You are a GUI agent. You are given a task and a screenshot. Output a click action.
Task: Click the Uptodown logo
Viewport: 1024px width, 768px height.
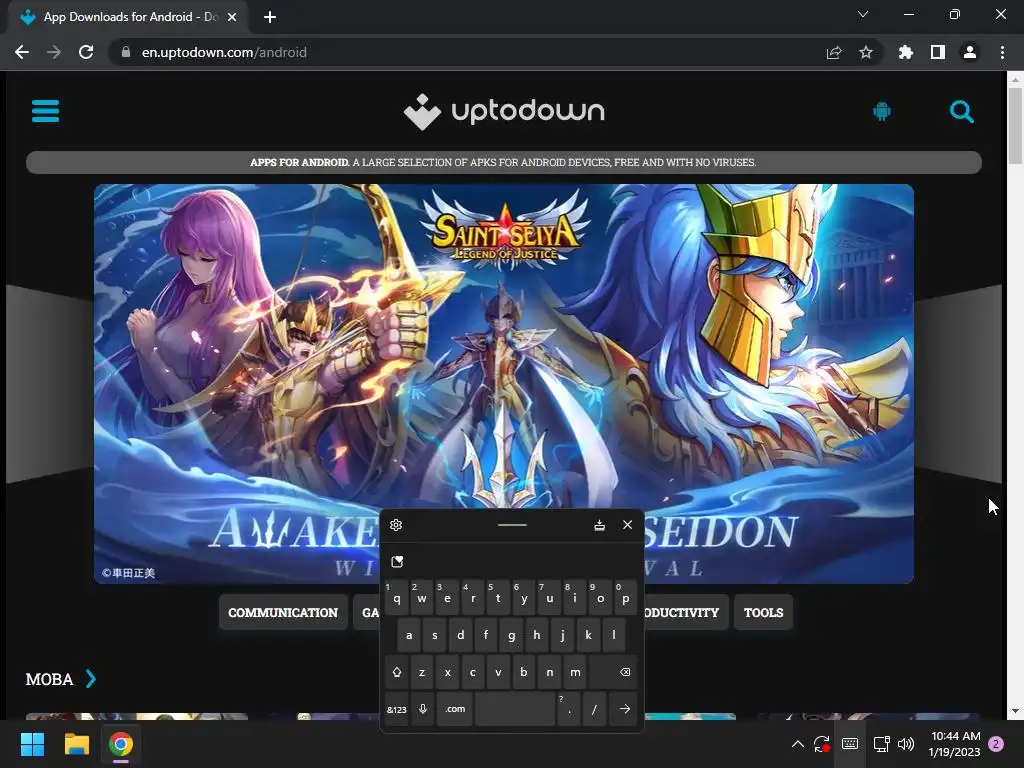coord(504,112)
